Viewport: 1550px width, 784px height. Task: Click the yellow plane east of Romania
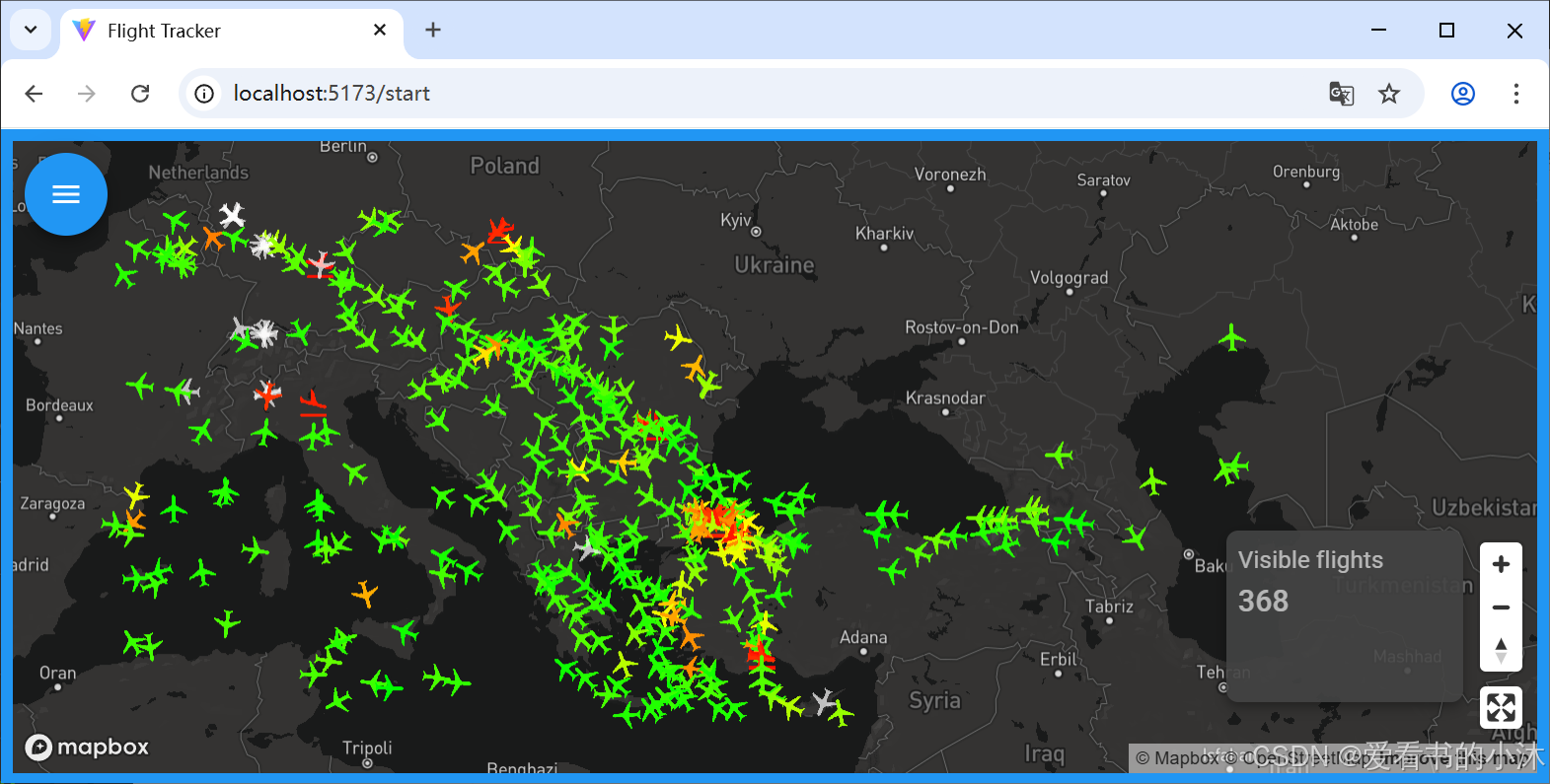[677, 338]
